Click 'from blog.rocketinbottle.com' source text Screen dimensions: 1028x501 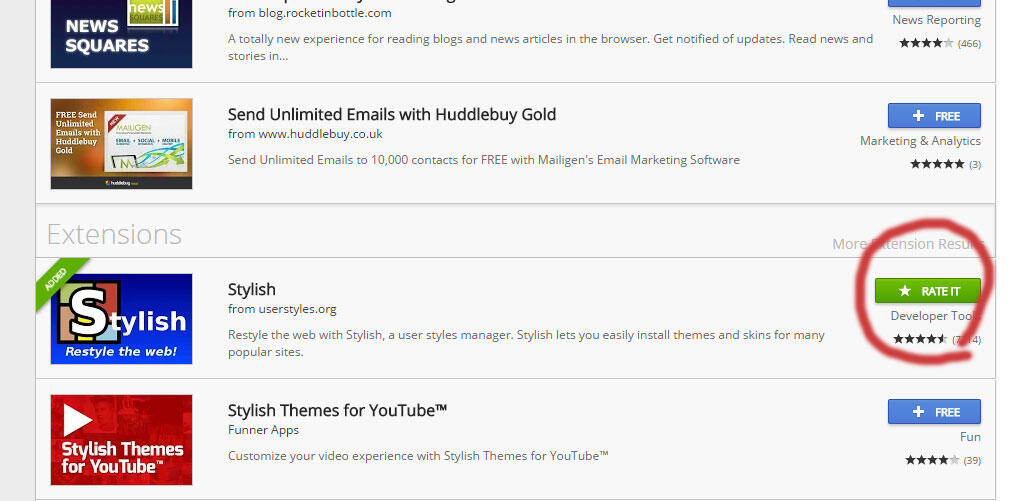point(309,13)
